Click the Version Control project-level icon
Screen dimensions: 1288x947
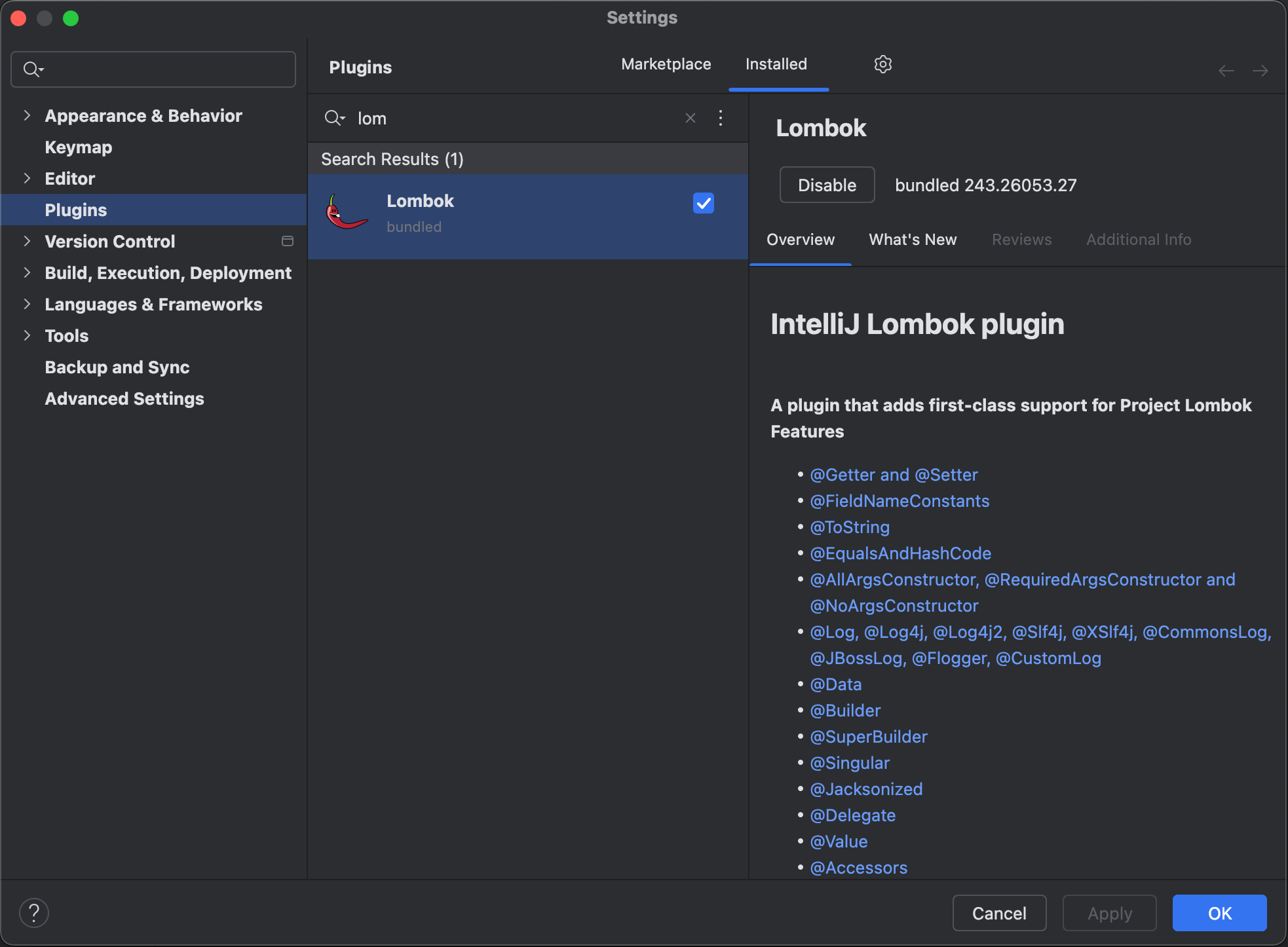(287, 241)
